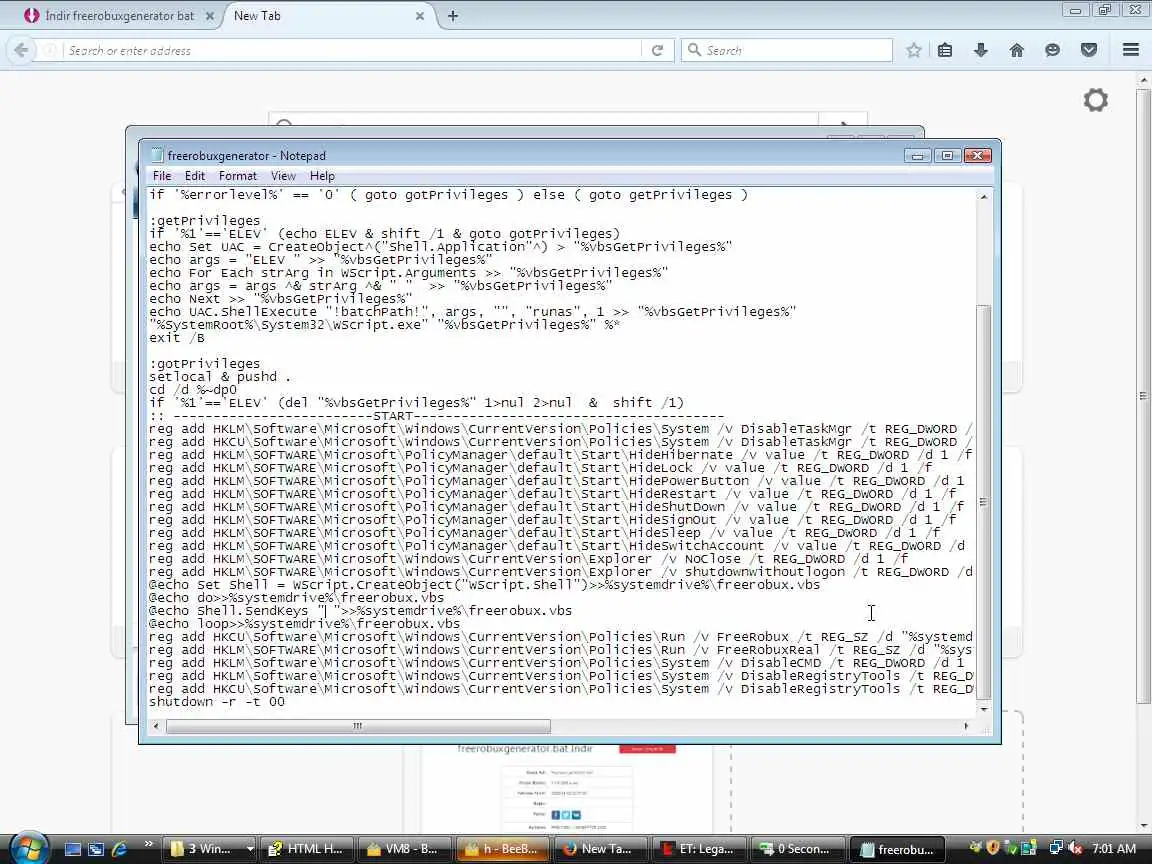The image size is (1152, 864).
Task: Click the ':getPrivileges' label line
Action: (204, 220)
